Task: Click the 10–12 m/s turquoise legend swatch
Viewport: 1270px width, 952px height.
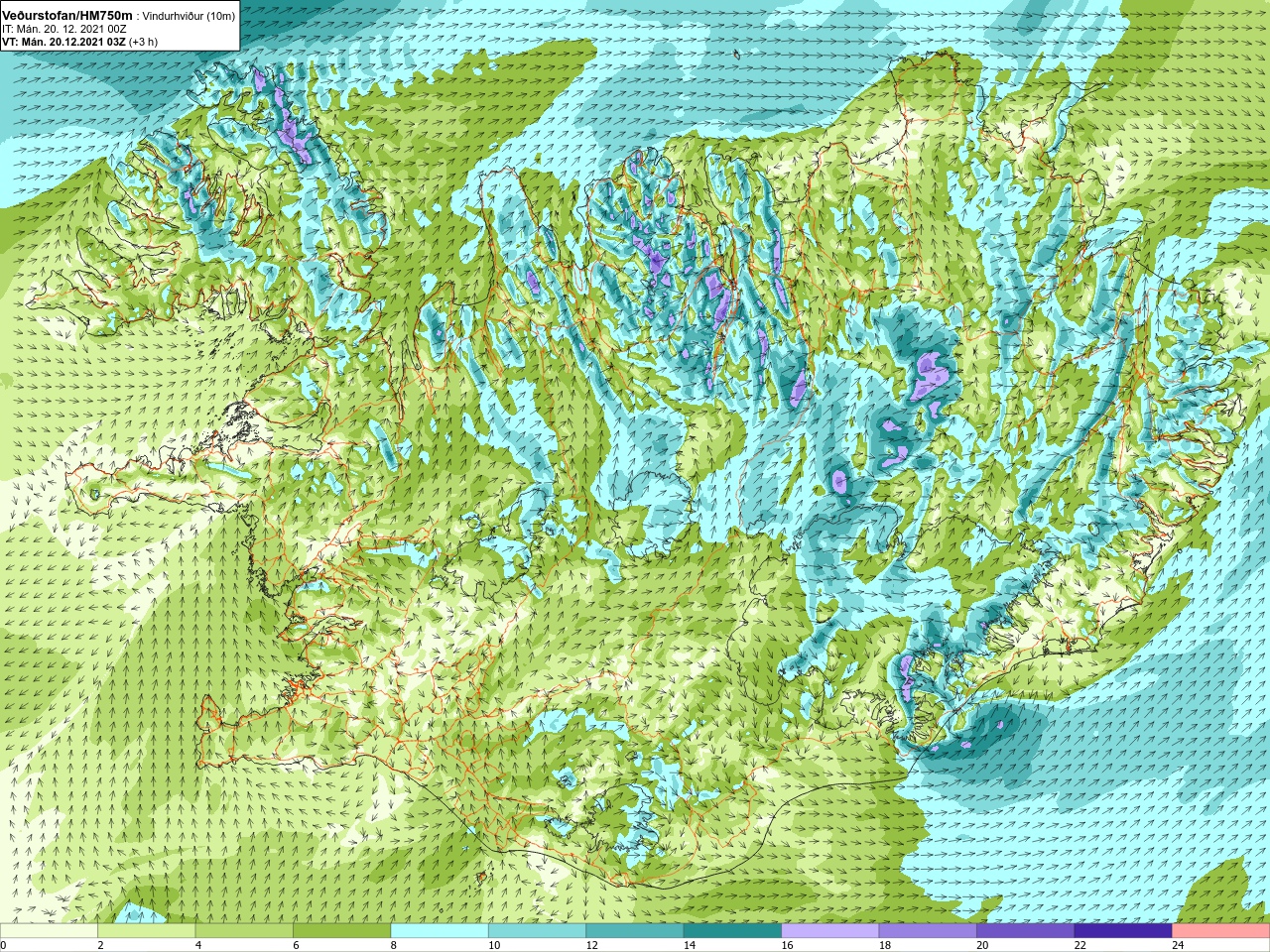Action: coord(537,931)
